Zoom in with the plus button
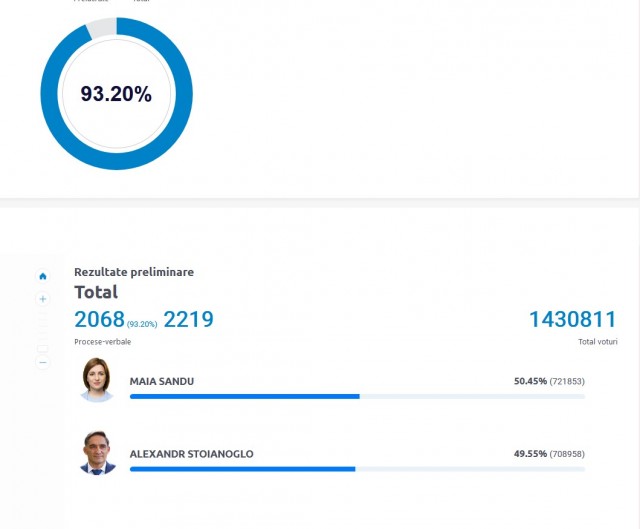Viewport: 640px width, 529px height. (43, 299)
